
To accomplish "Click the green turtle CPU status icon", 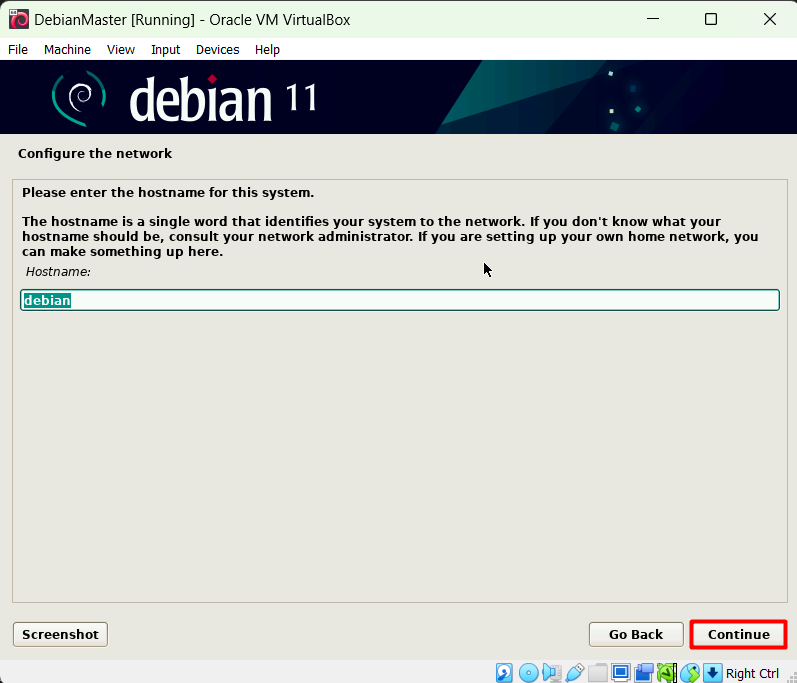I will coord(666,672).
